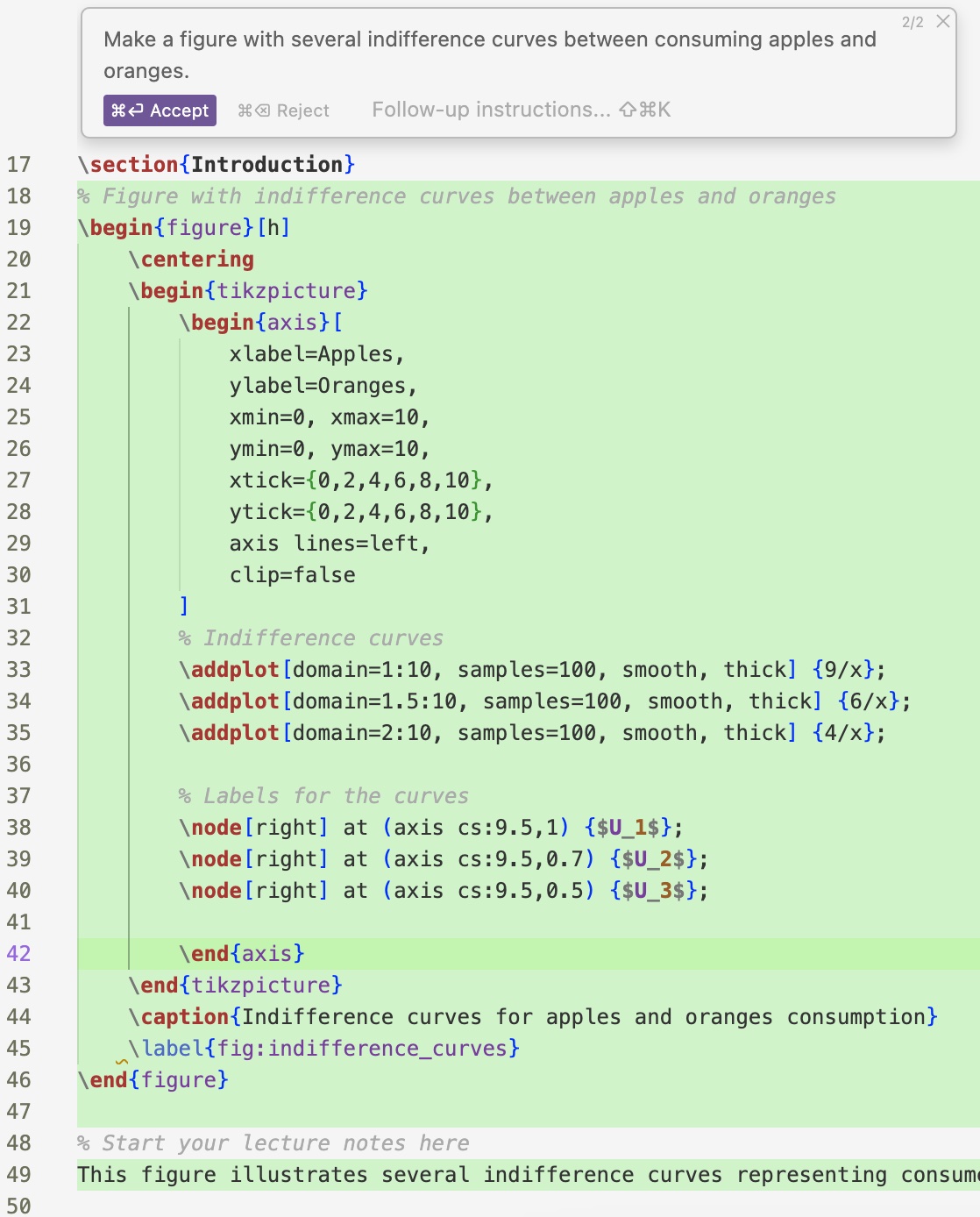Click '% Labels for the curves' comment
980x1217 pixels.
[x=324, y=795]
